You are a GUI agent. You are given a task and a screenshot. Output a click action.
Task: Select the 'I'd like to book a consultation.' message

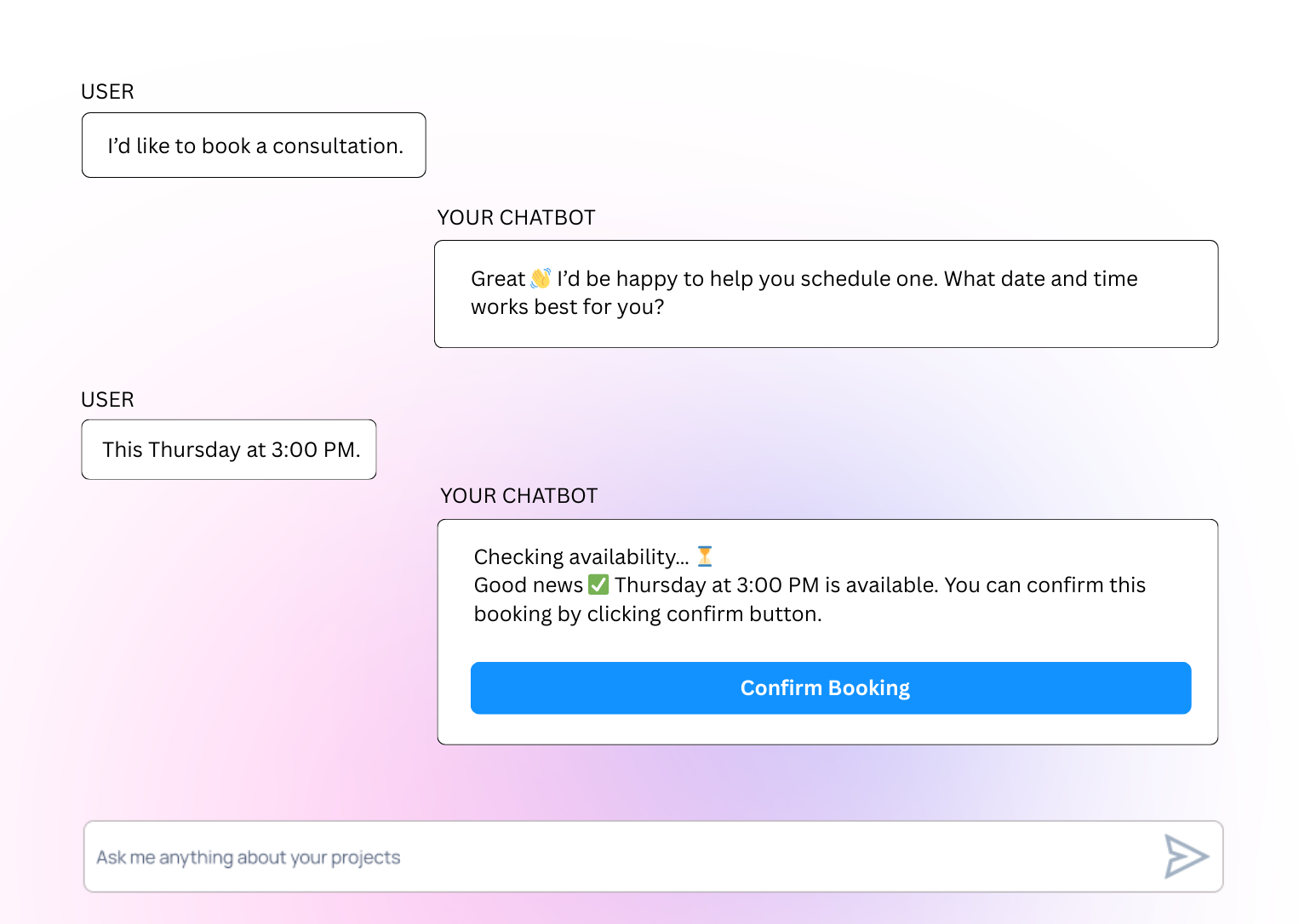[255, 145]
